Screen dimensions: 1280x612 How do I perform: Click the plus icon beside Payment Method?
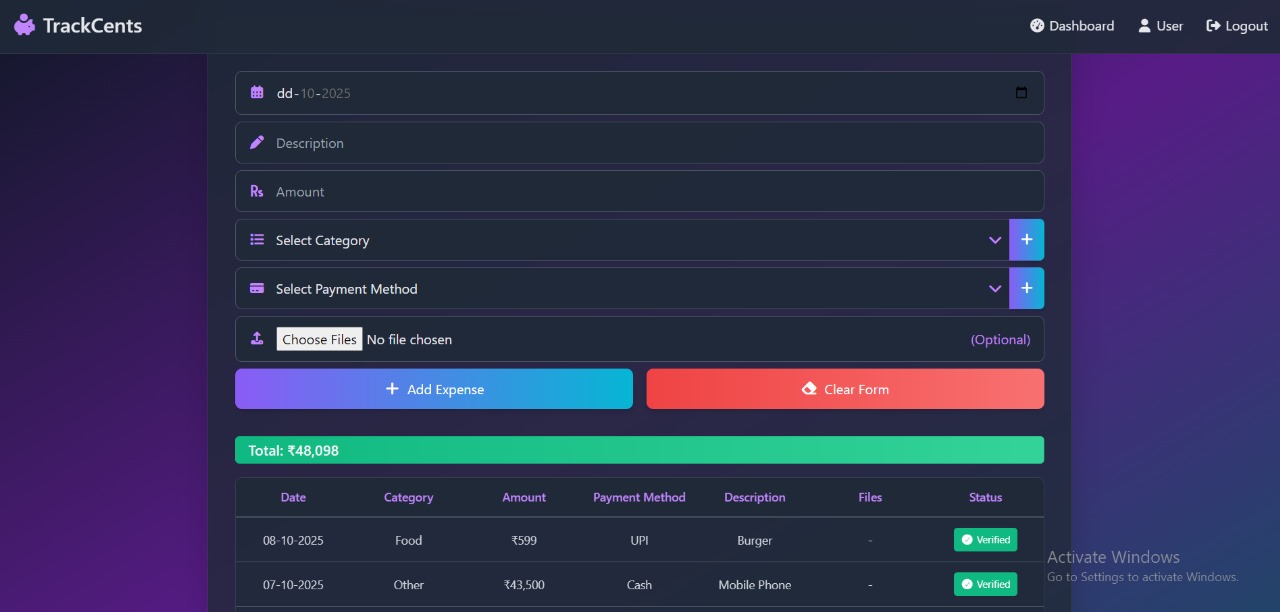(1027, 288)
